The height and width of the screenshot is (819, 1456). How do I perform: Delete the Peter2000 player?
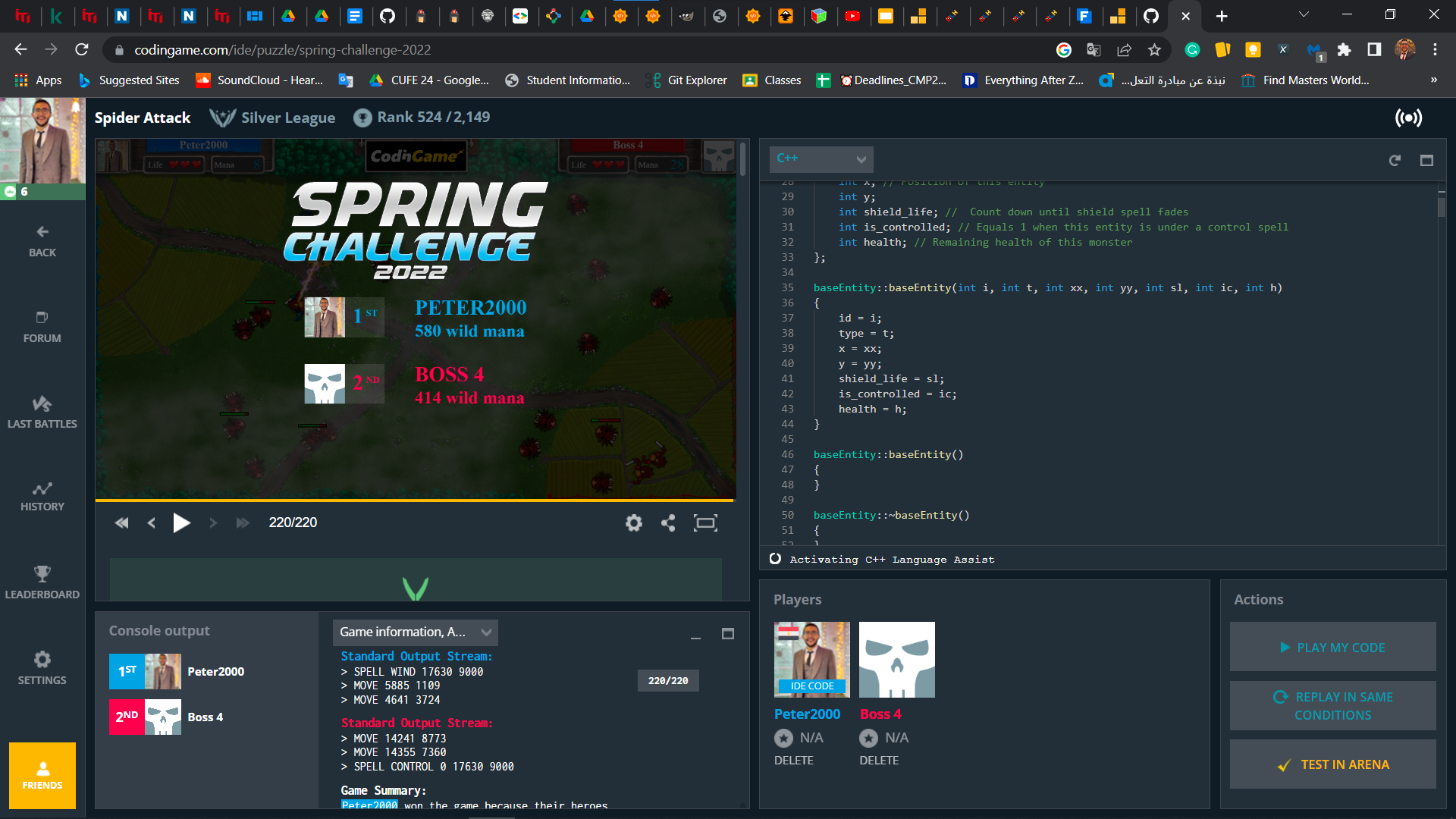(793, 760)
